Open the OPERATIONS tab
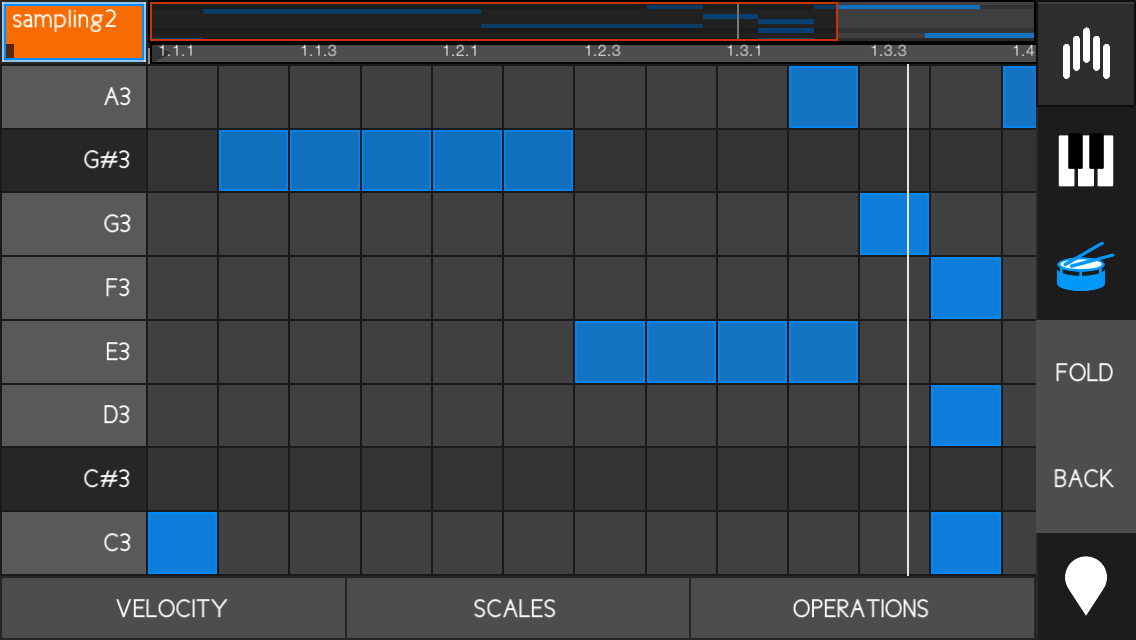Viewport: 1136px width, 640px height. tap(861, 608)
